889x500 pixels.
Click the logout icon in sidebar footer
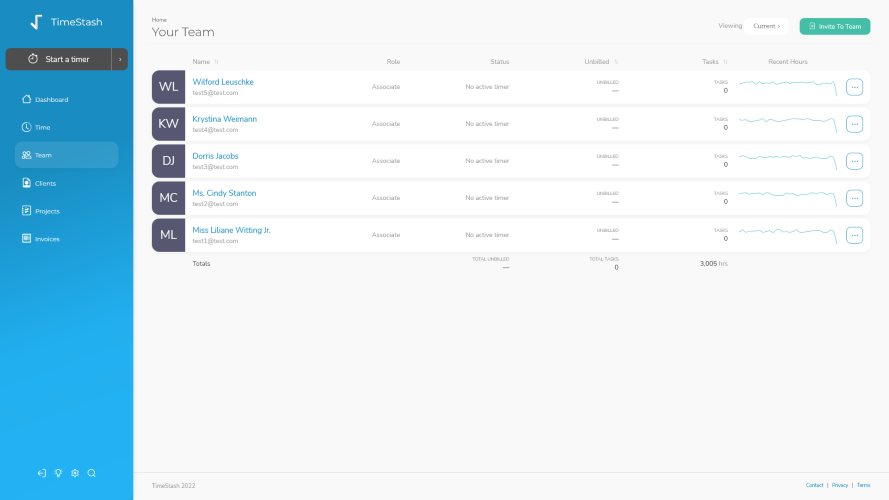(41, 473)
